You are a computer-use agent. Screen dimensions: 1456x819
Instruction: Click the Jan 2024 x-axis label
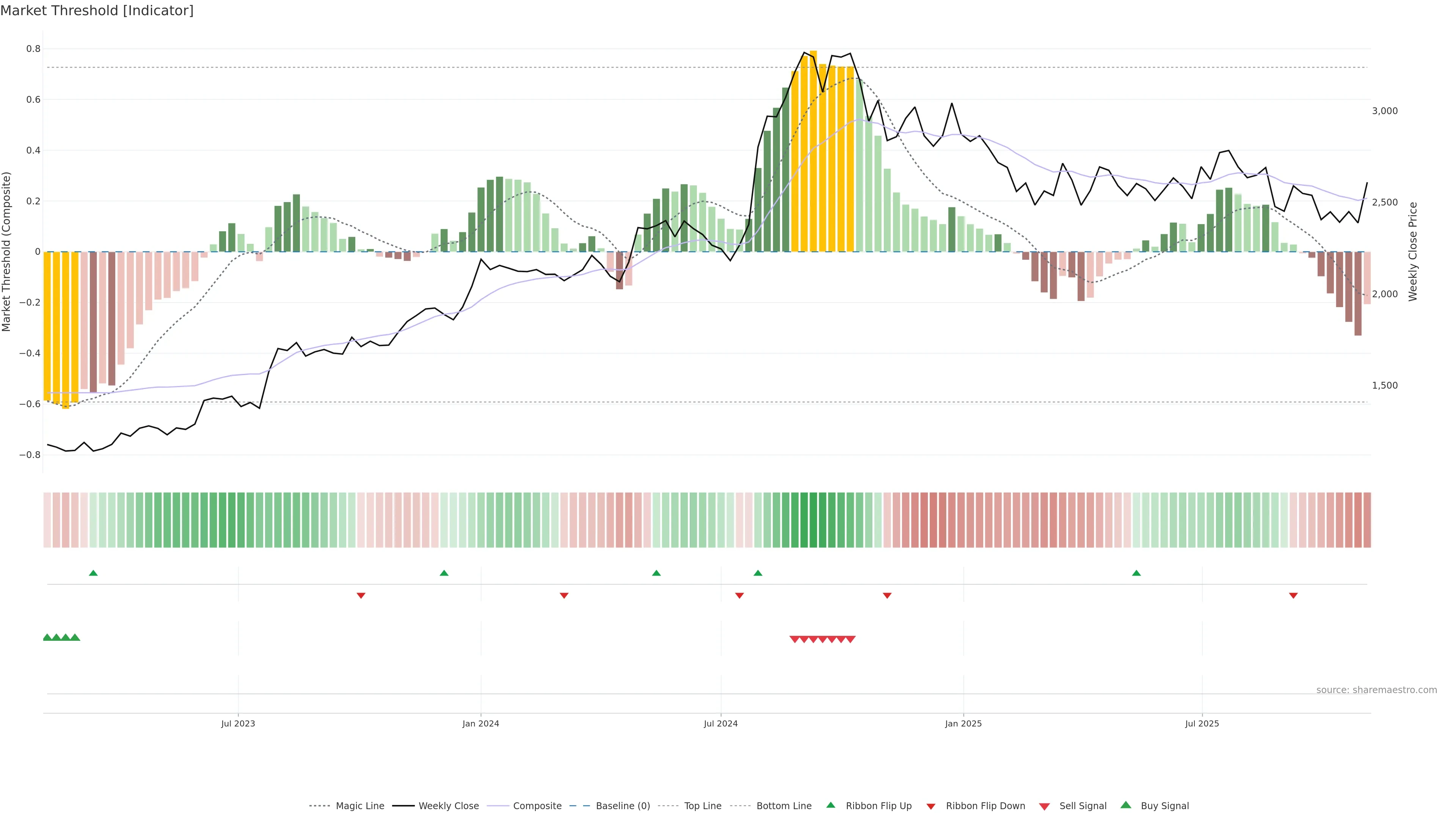(x=480, y=723)
